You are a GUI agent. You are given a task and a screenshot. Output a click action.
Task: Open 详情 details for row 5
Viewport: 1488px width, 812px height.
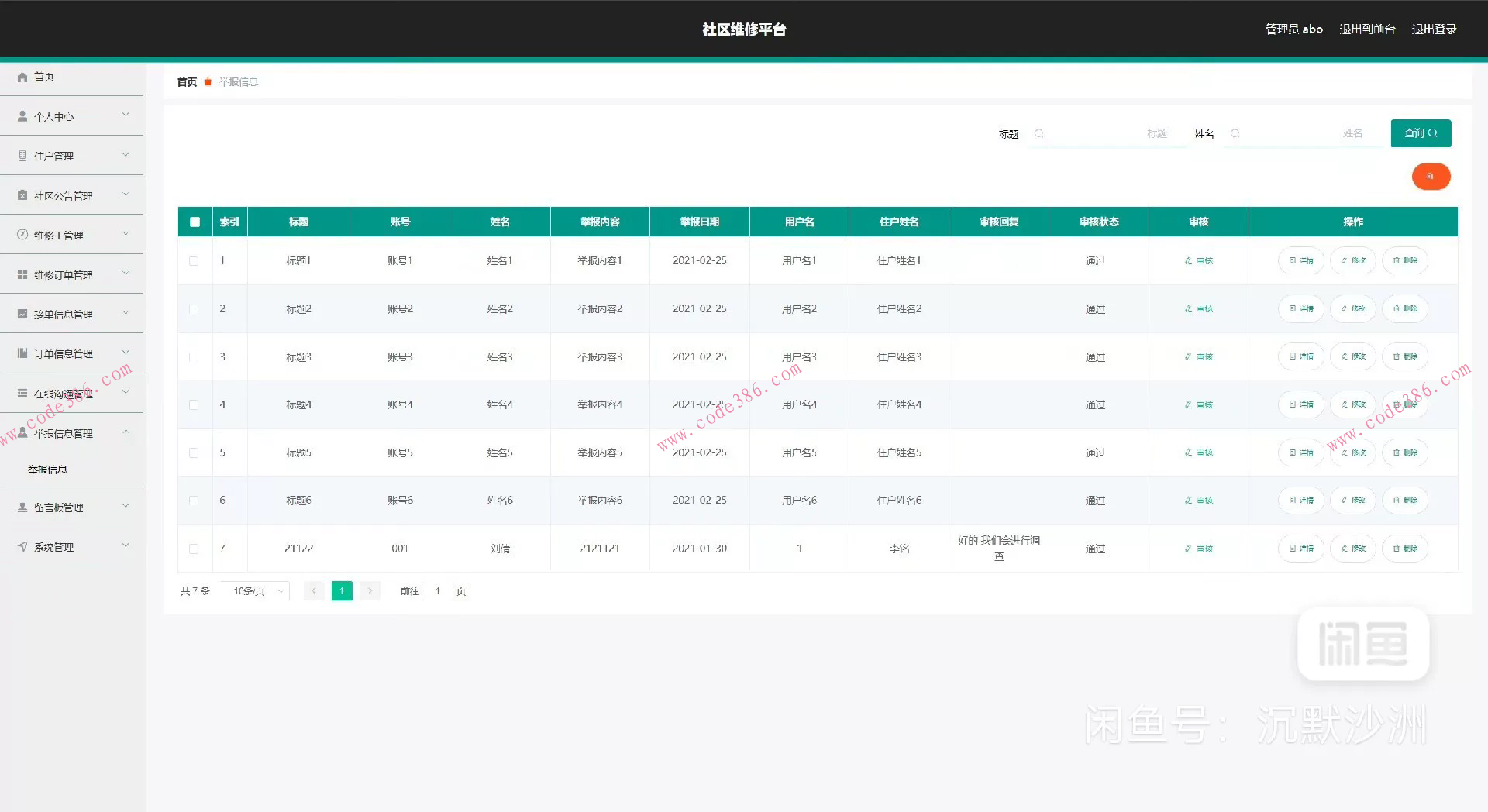point(1300,452)
